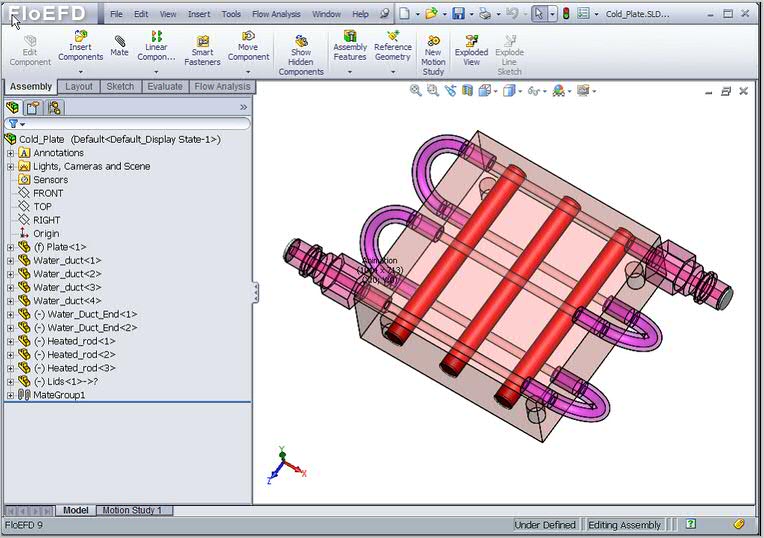Open the Flow Analysis menu
Image resolution: width=764 pixels, height=538 pixels.
pos(277,15)
